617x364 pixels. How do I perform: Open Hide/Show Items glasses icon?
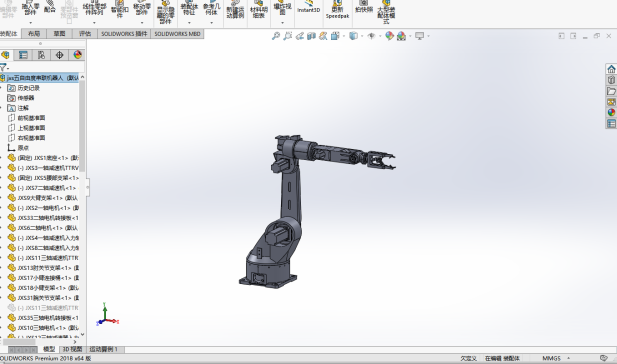pos(371,36)
